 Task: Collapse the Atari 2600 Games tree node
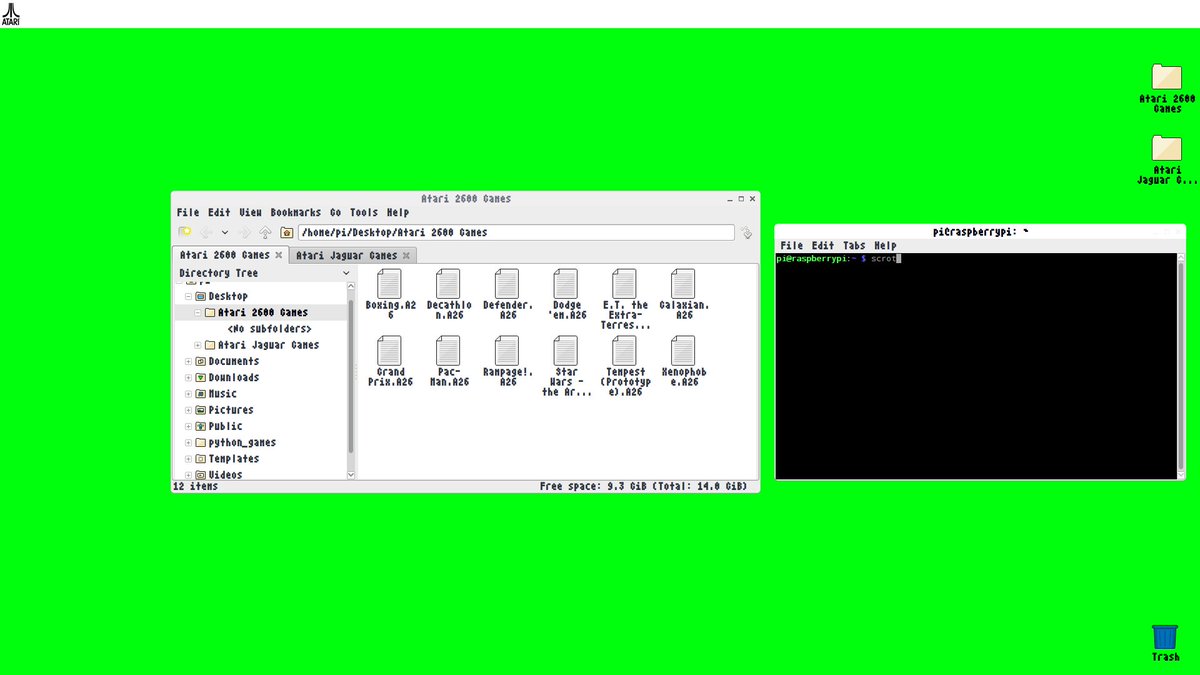tap(198, 313)
